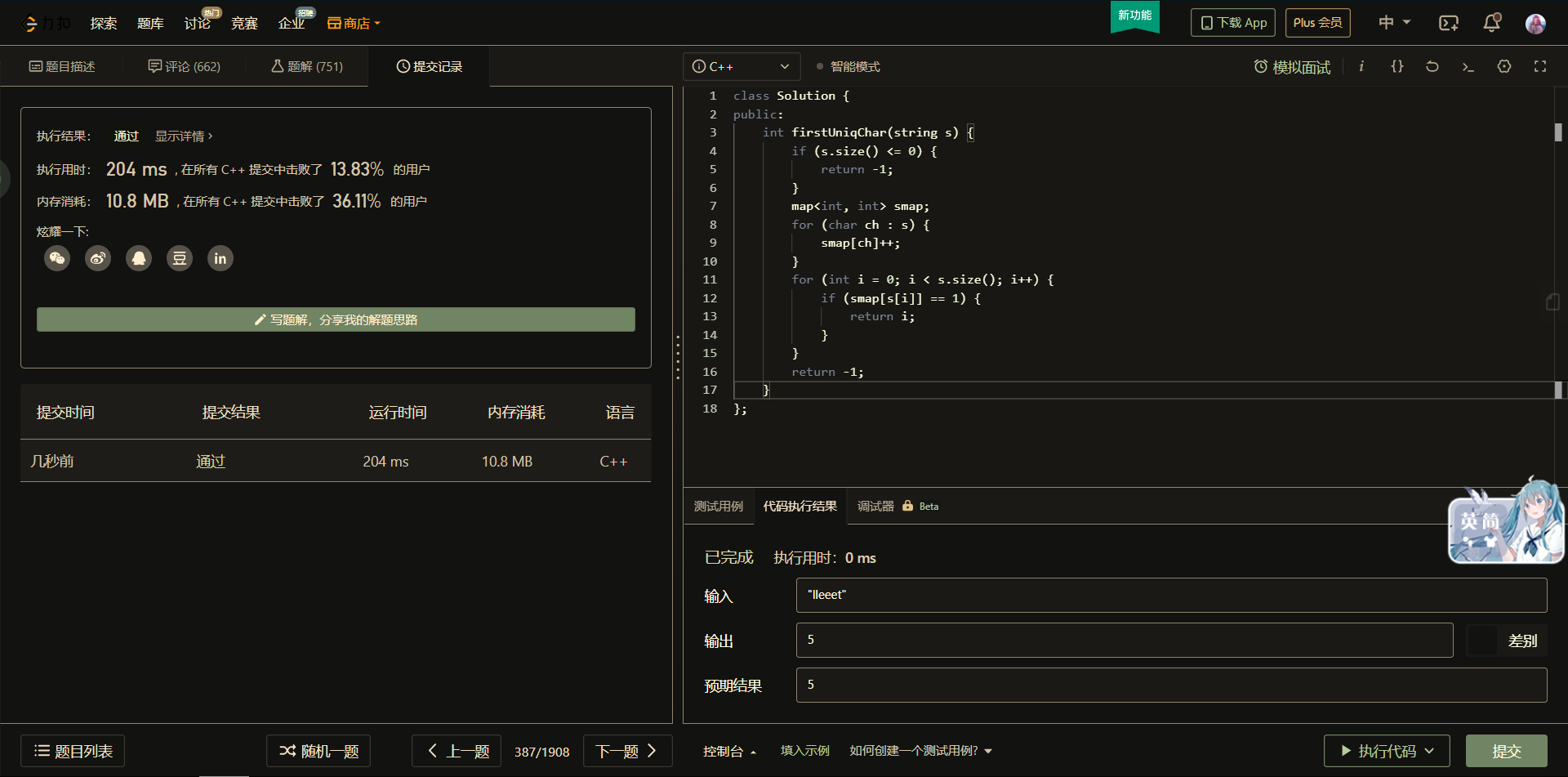
Task: Show submission details link
Action: 184,136
